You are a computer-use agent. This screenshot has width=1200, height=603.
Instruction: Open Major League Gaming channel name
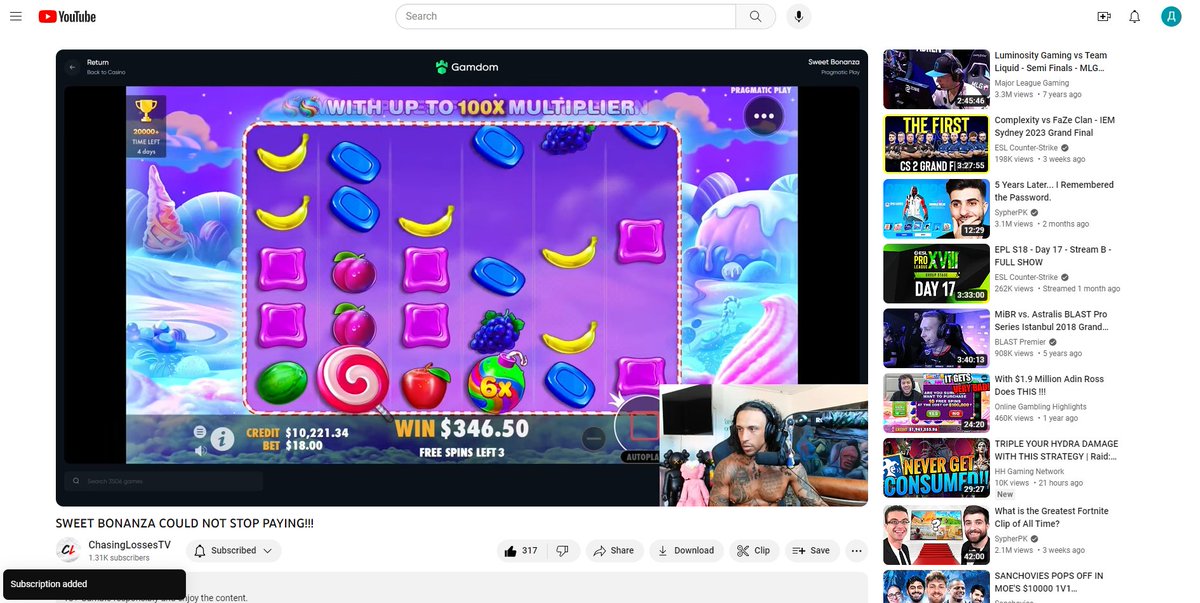(x=1032, y=83)
